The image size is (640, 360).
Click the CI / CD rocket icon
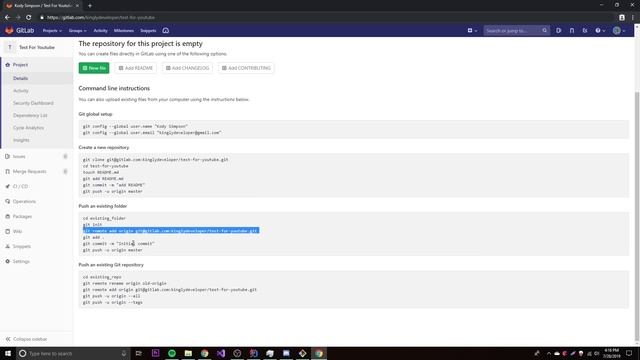click(7, 187)
